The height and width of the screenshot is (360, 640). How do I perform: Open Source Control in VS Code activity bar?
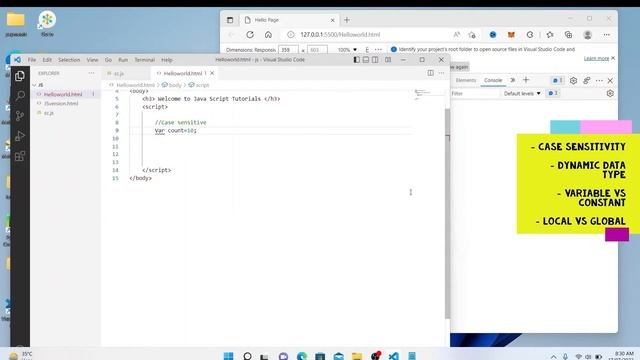pos(20,116)
